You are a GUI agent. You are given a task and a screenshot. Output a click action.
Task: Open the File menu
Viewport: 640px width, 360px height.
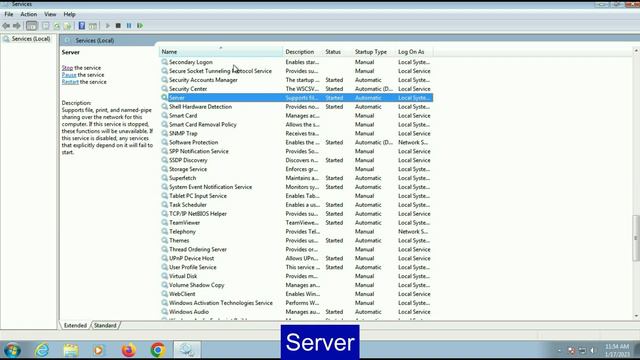9,14
